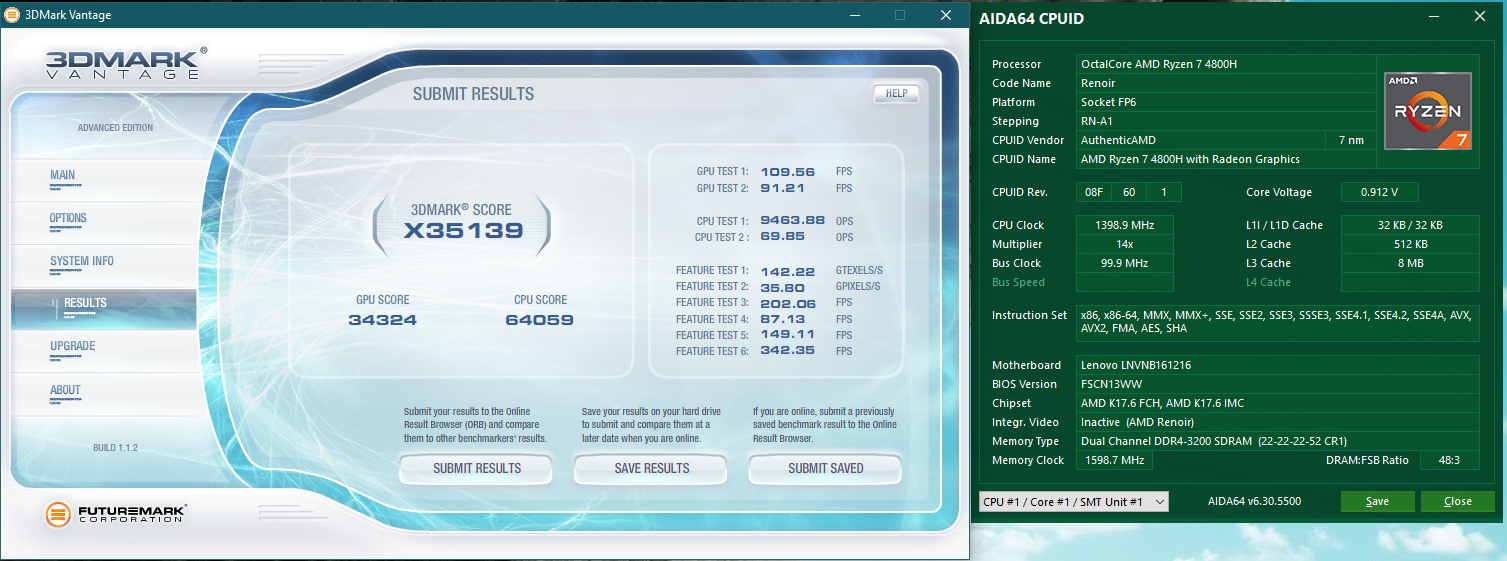Minimize the AIDA64 CPUID window
1507x561 pixels.
click(1435, 17)
